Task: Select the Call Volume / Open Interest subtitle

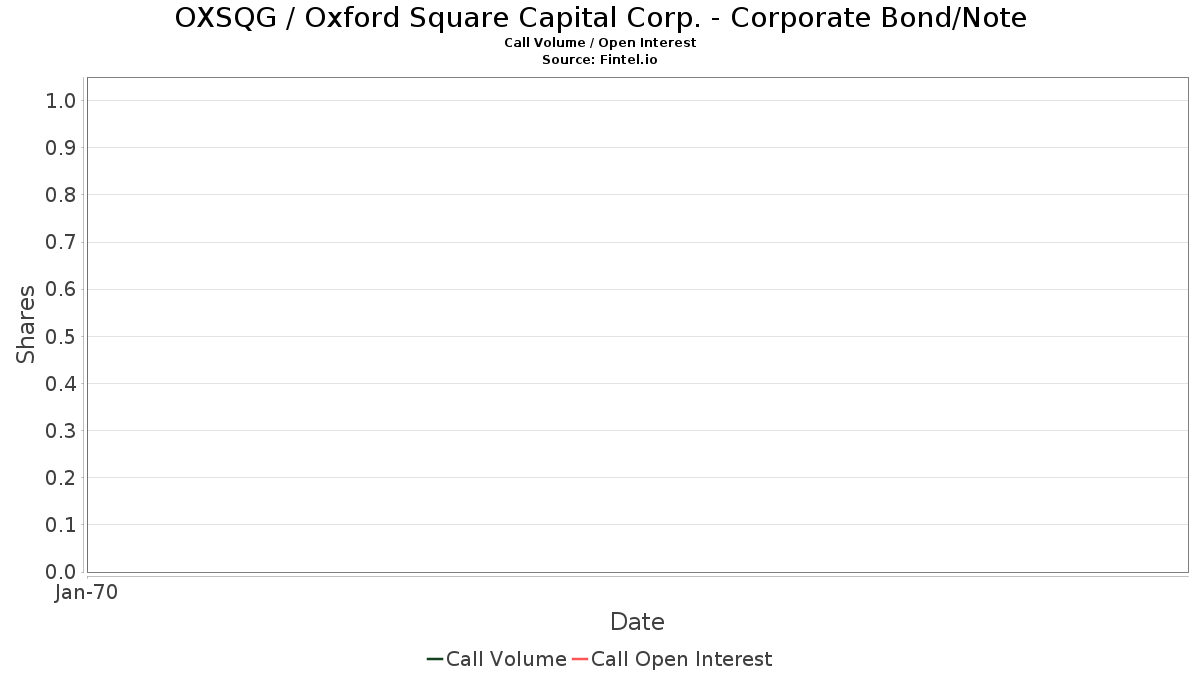Action: tap(600, 43)
